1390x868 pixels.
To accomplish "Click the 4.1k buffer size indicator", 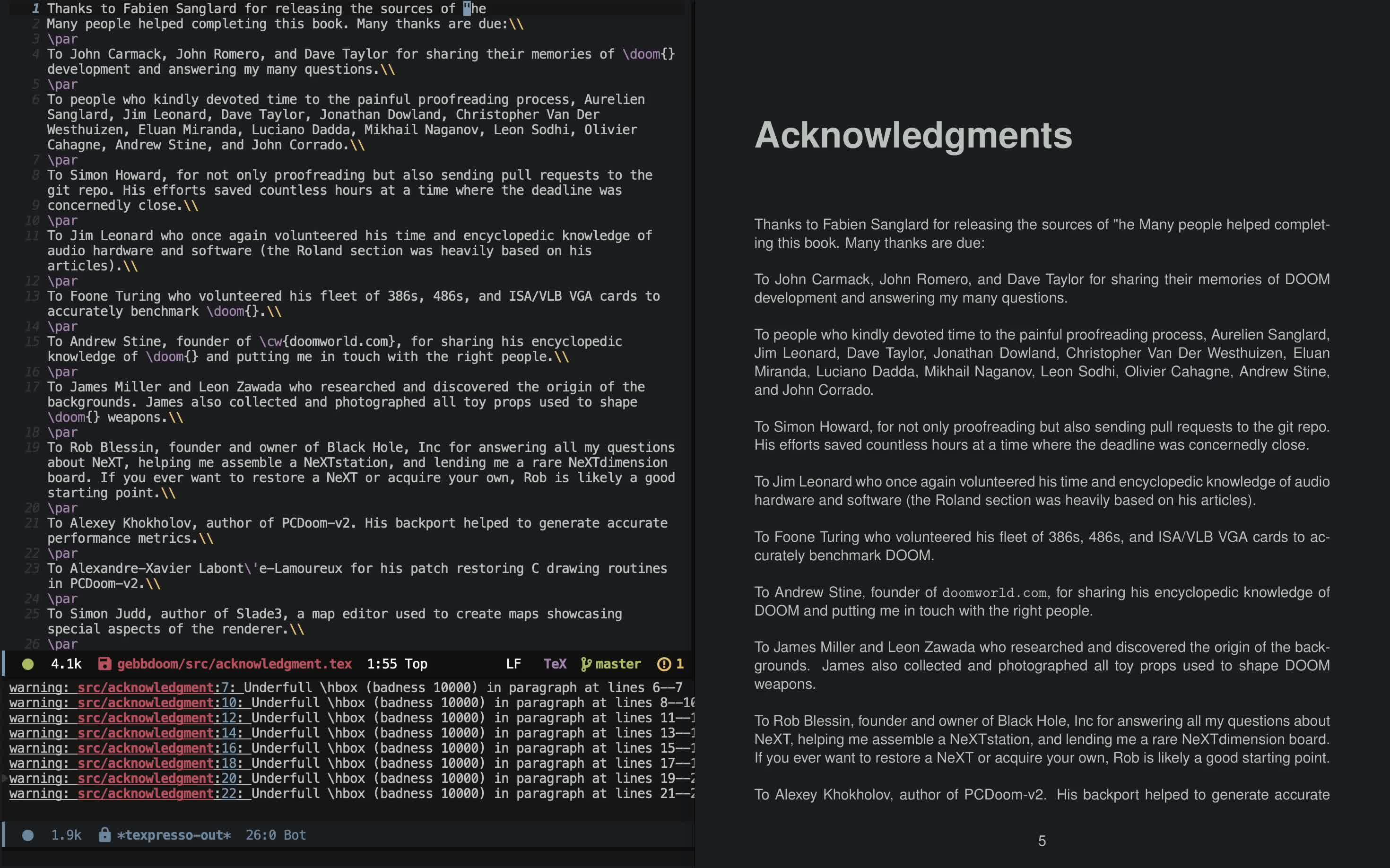I will pos(66,664).
